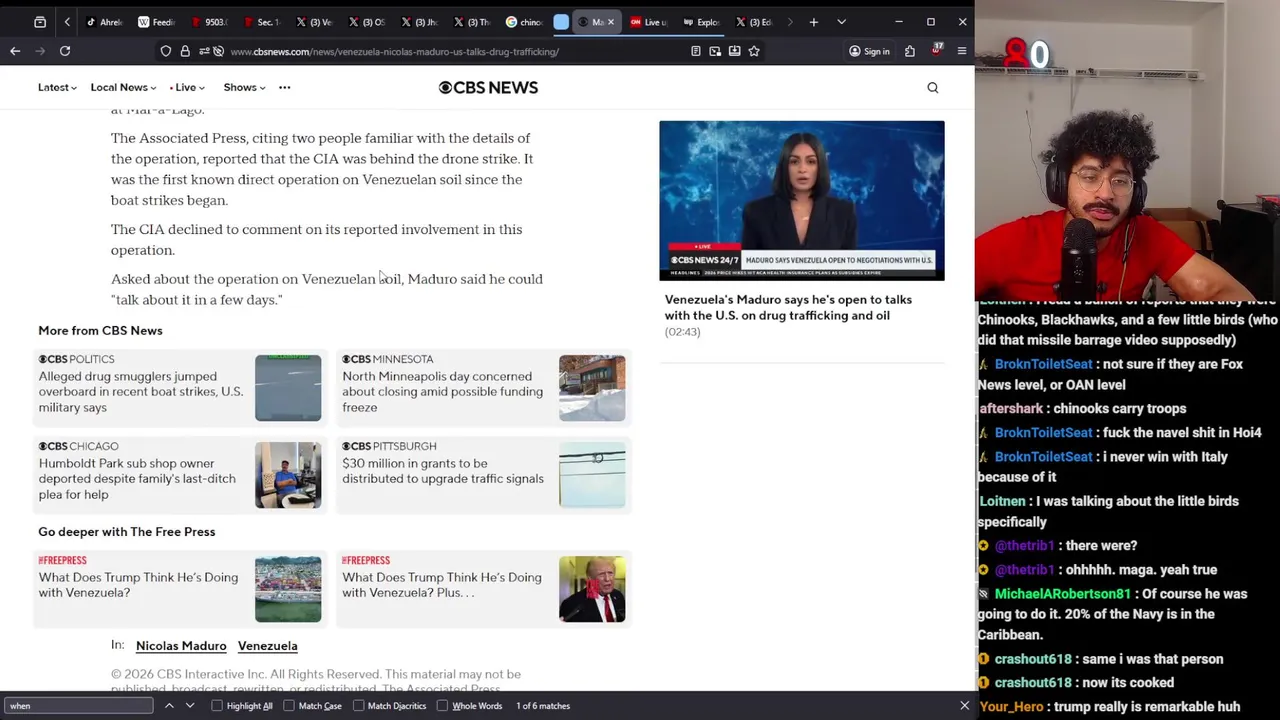
Task: Switch to the Explore tab
Action: tap(703, 22)
